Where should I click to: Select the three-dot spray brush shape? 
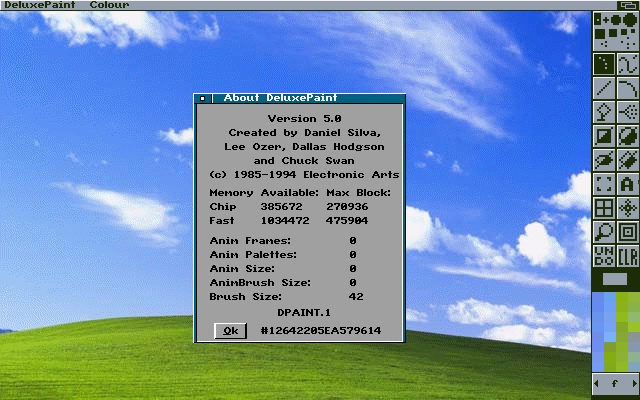(604, 44)
